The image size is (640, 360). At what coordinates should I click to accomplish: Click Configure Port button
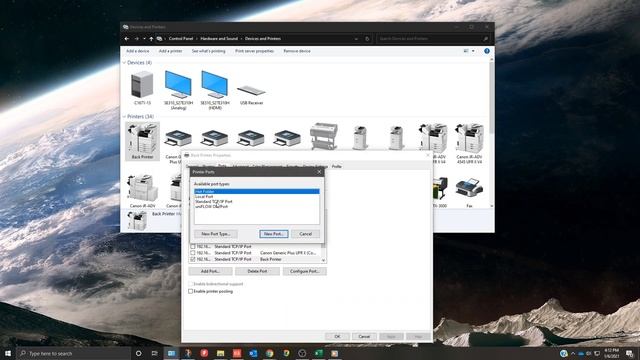click(304, 271)
